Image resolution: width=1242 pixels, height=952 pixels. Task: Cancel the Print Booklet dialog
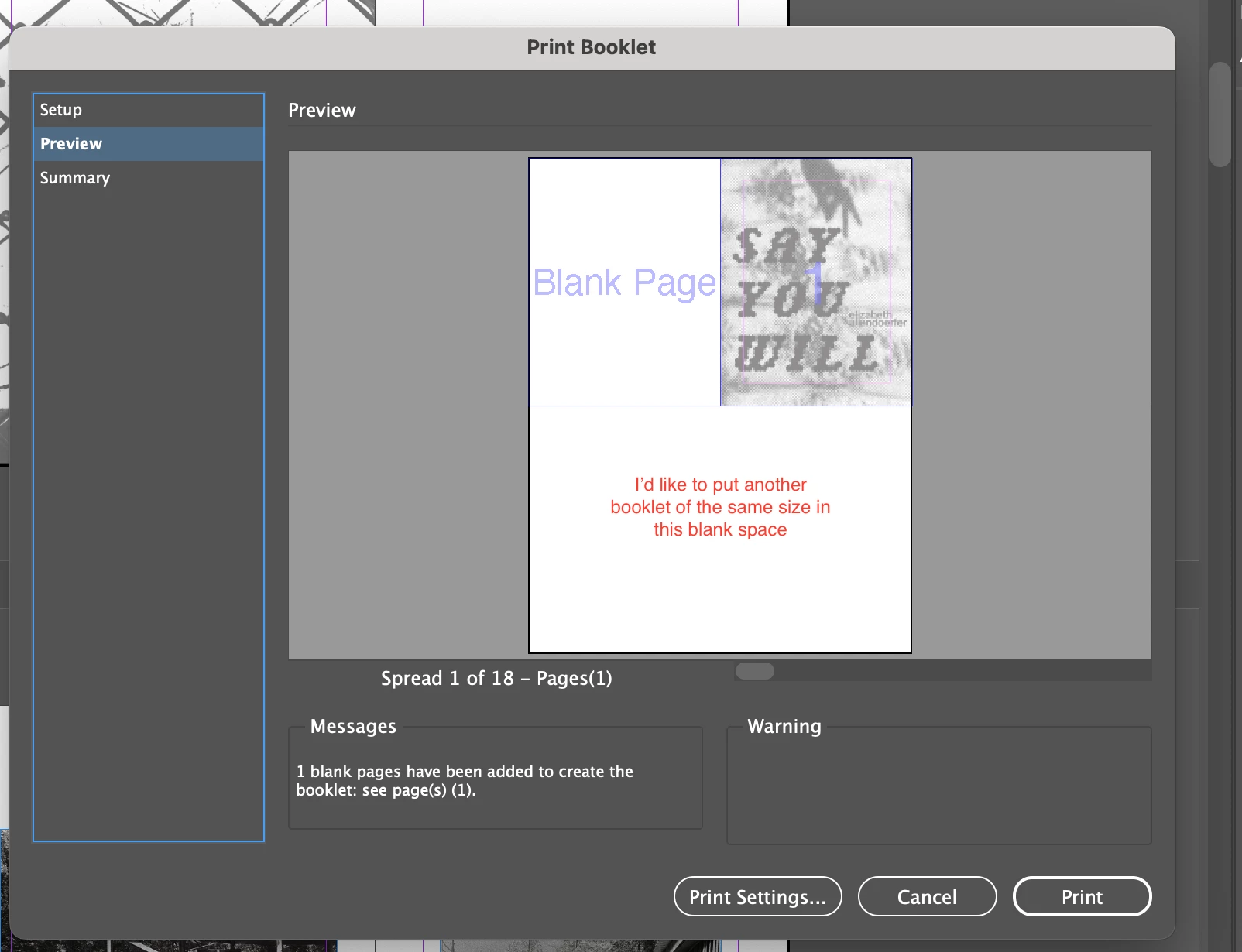click(927, 896)
